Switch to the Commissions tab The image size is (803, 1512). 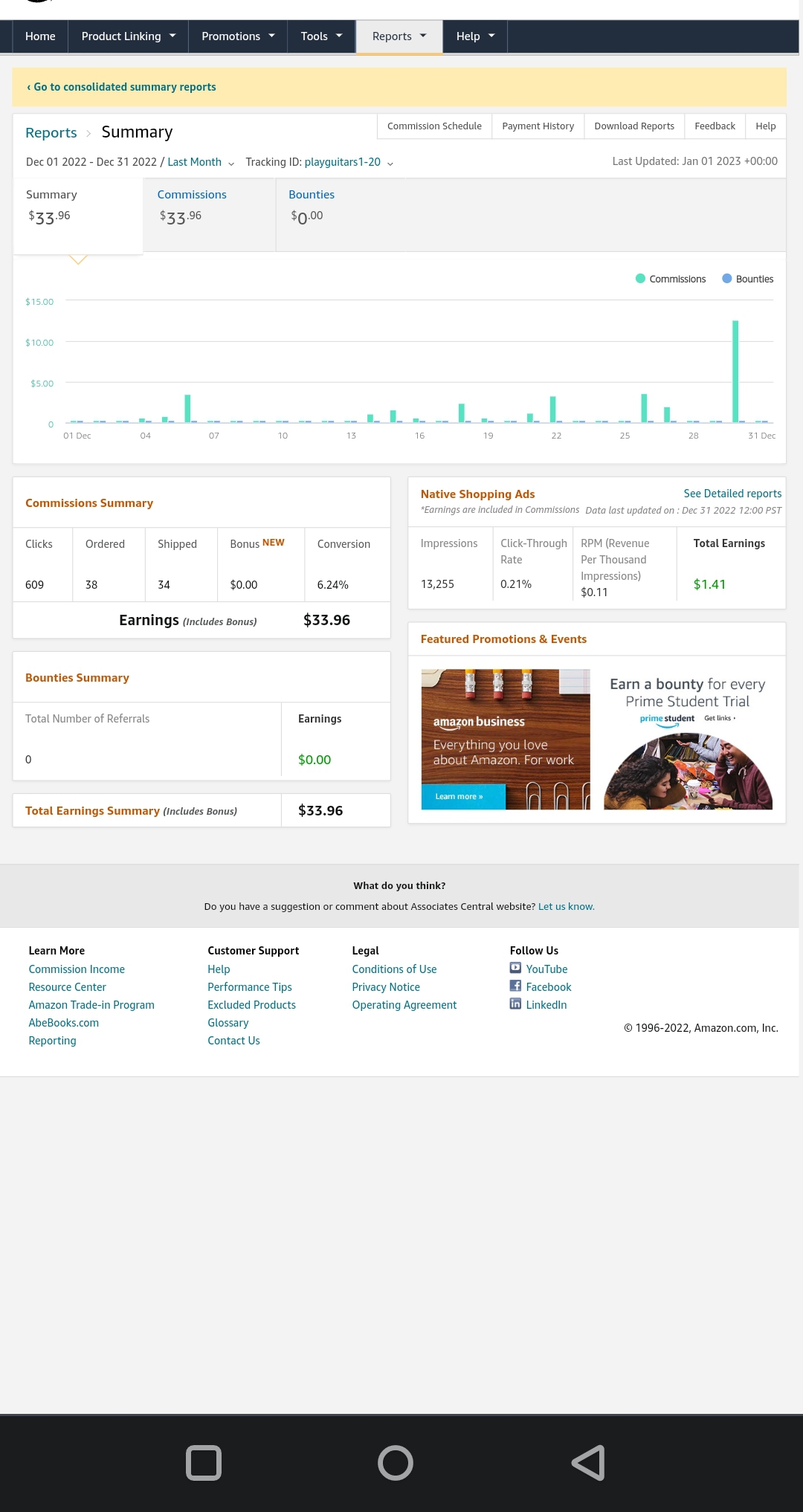pyautogui.click(x=209, y=216)
